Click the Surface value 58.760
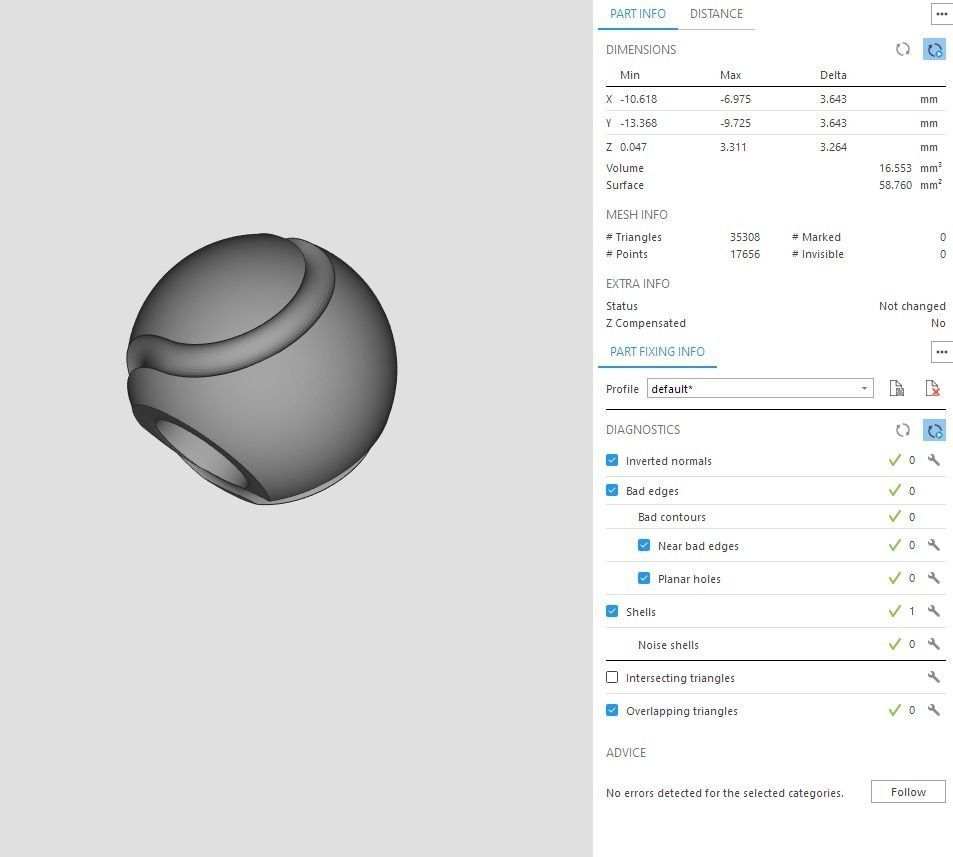Viewport: 953px width, 857px height. (895, 185)
